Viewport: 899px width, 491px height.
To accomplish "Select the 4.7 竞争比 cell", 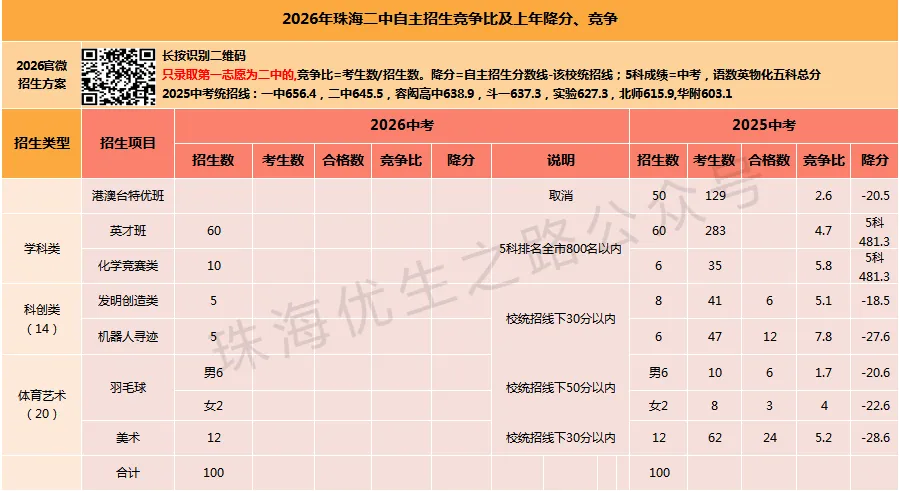I will [x=823, y=231].
